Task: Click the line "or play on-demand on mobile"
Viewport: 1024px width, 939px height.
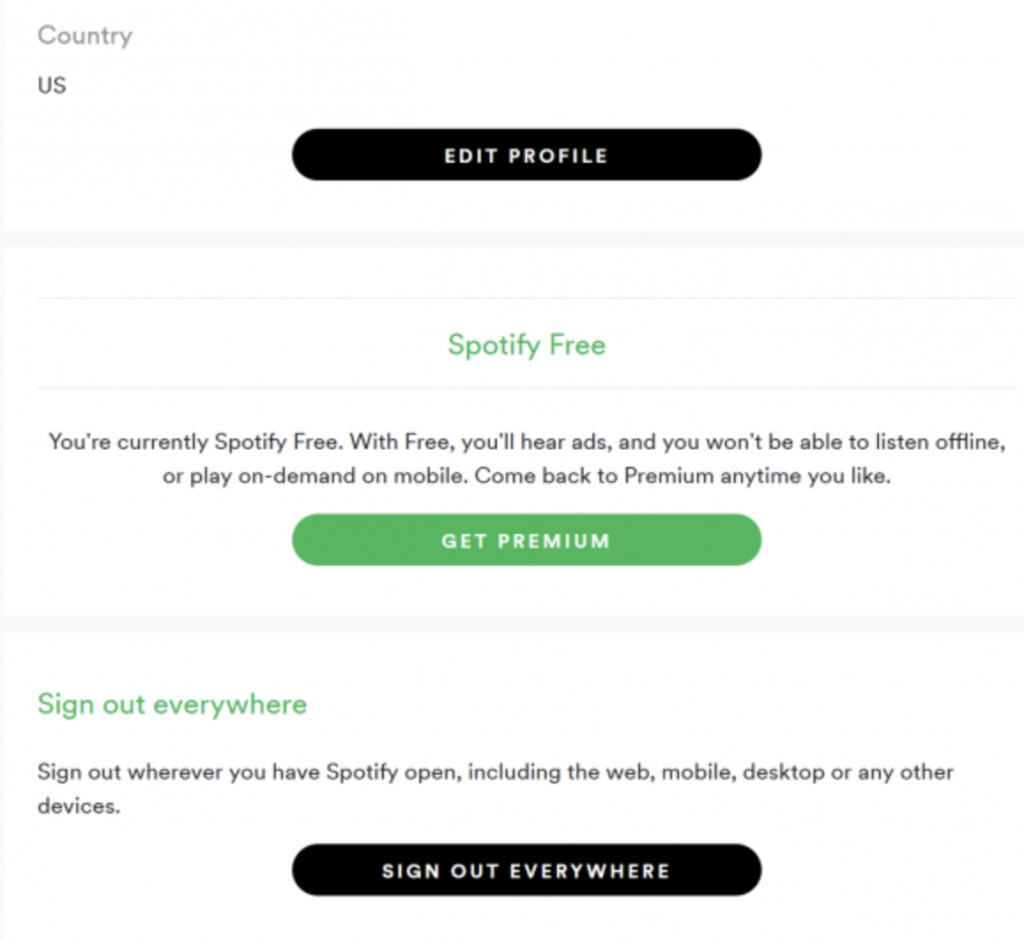Action: pos(315,476)
